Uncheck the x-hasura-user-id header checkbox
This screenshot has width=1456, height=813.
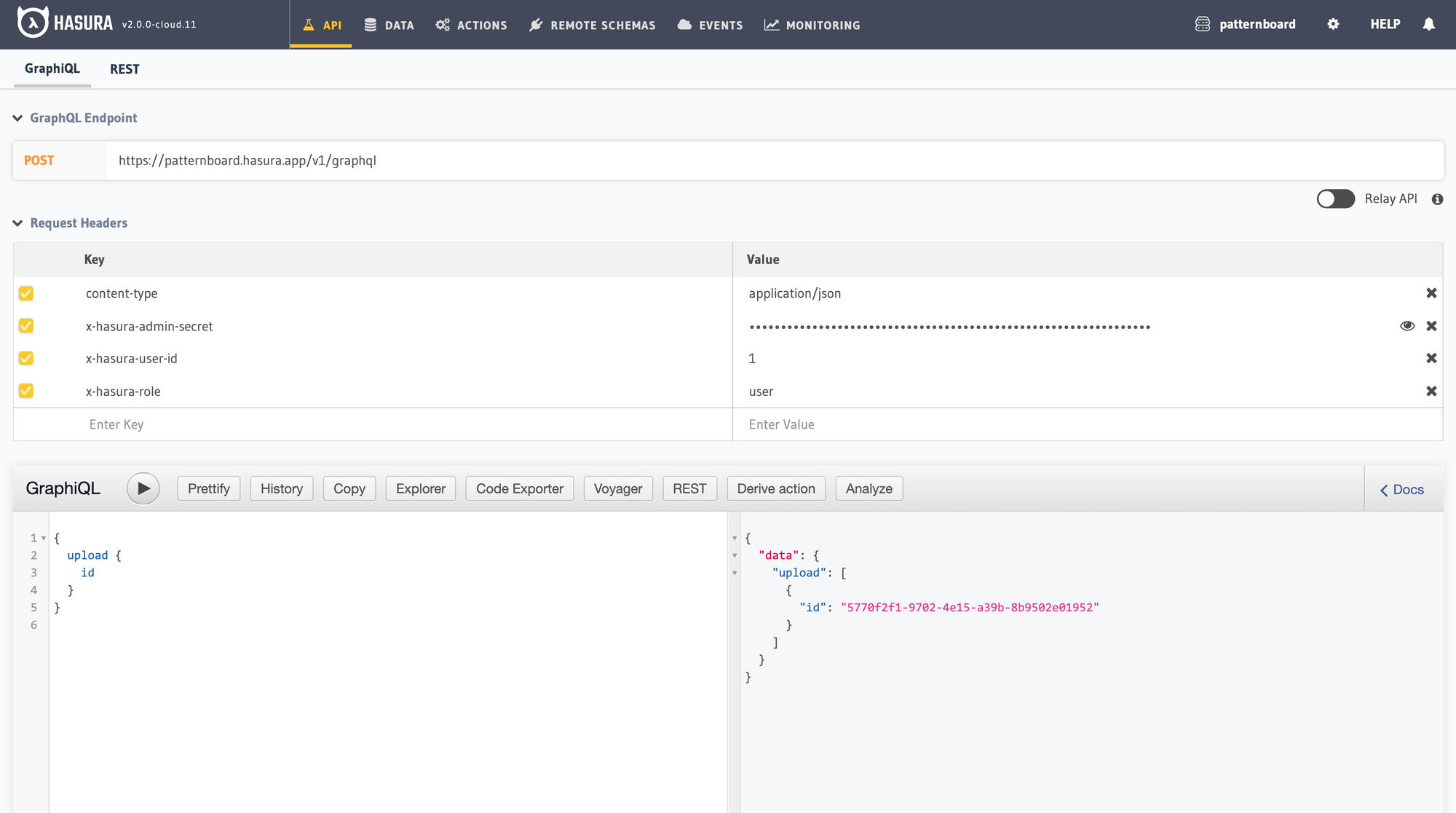[x=26, y=358]
